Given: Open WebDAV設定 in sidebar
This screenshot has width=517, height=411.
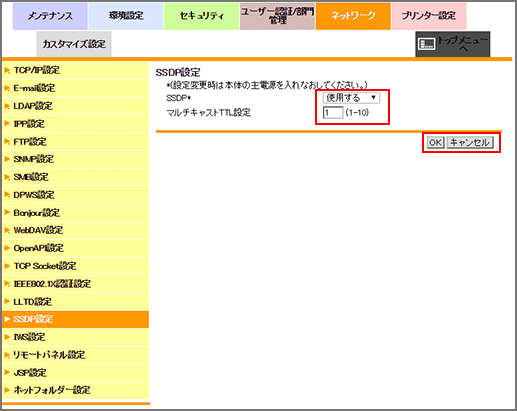Looking at the screenshot, I should 75,230.
